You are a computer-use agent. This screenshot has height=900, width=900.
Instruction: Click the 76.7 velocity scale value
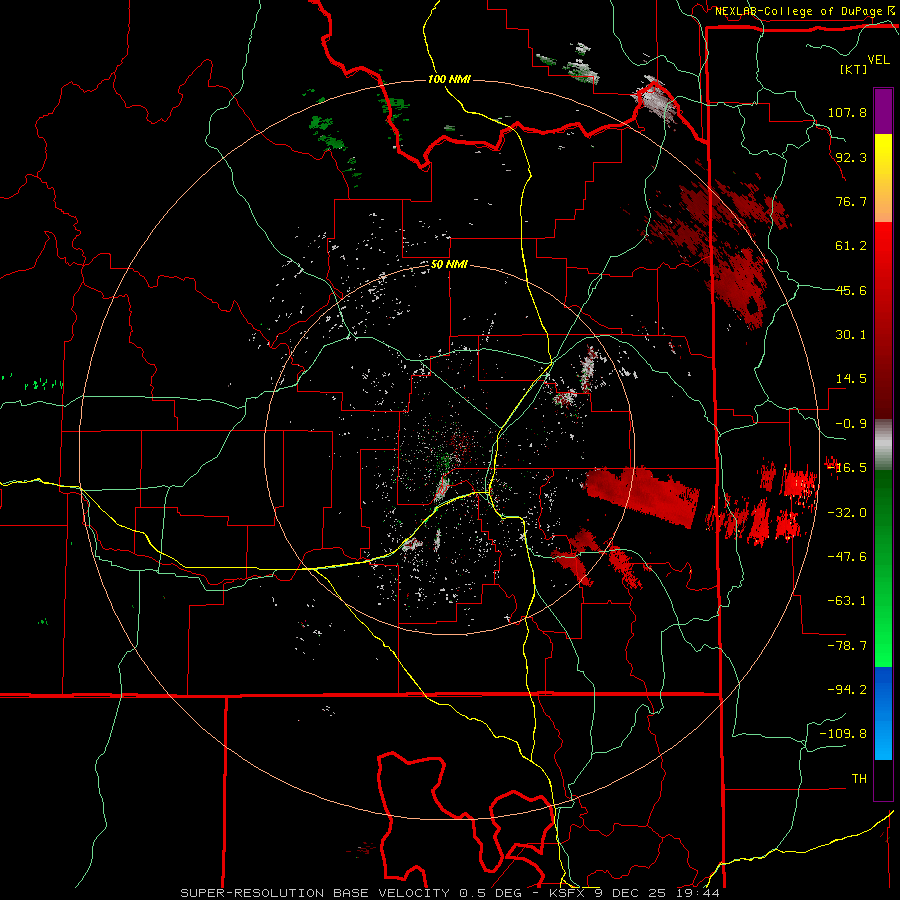click(x=851, y=201)
